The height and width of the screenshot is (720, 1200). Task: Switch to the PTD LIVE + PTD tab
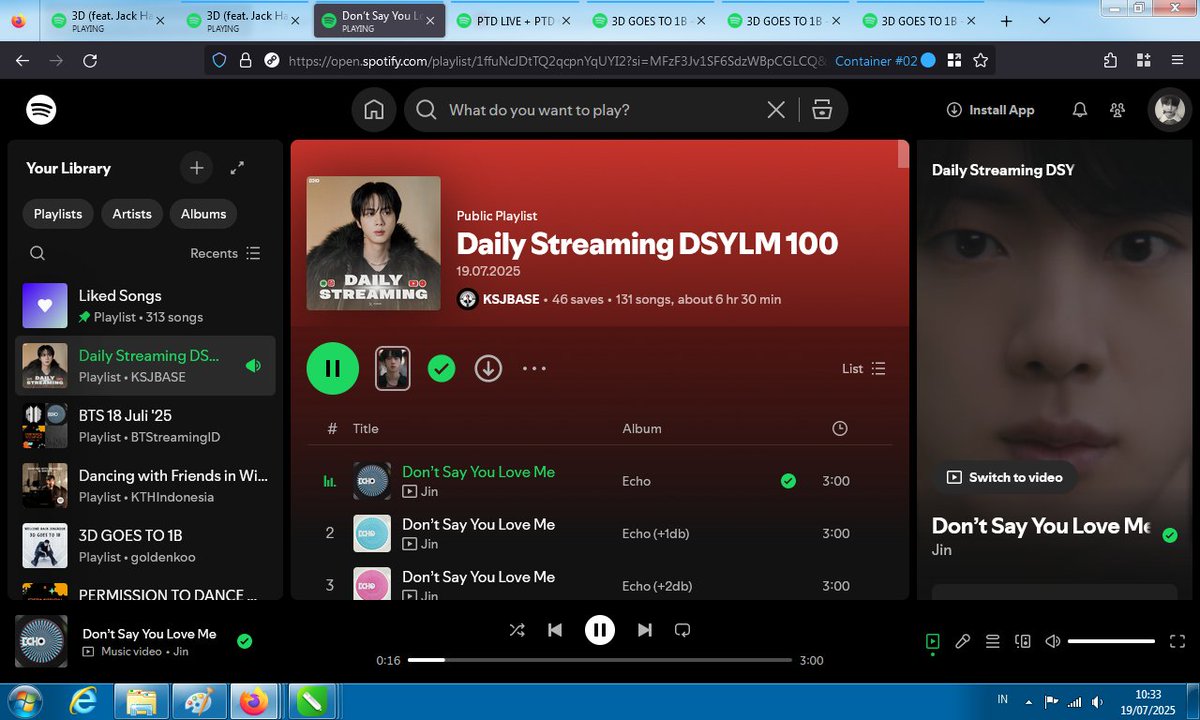pos(512,20)
